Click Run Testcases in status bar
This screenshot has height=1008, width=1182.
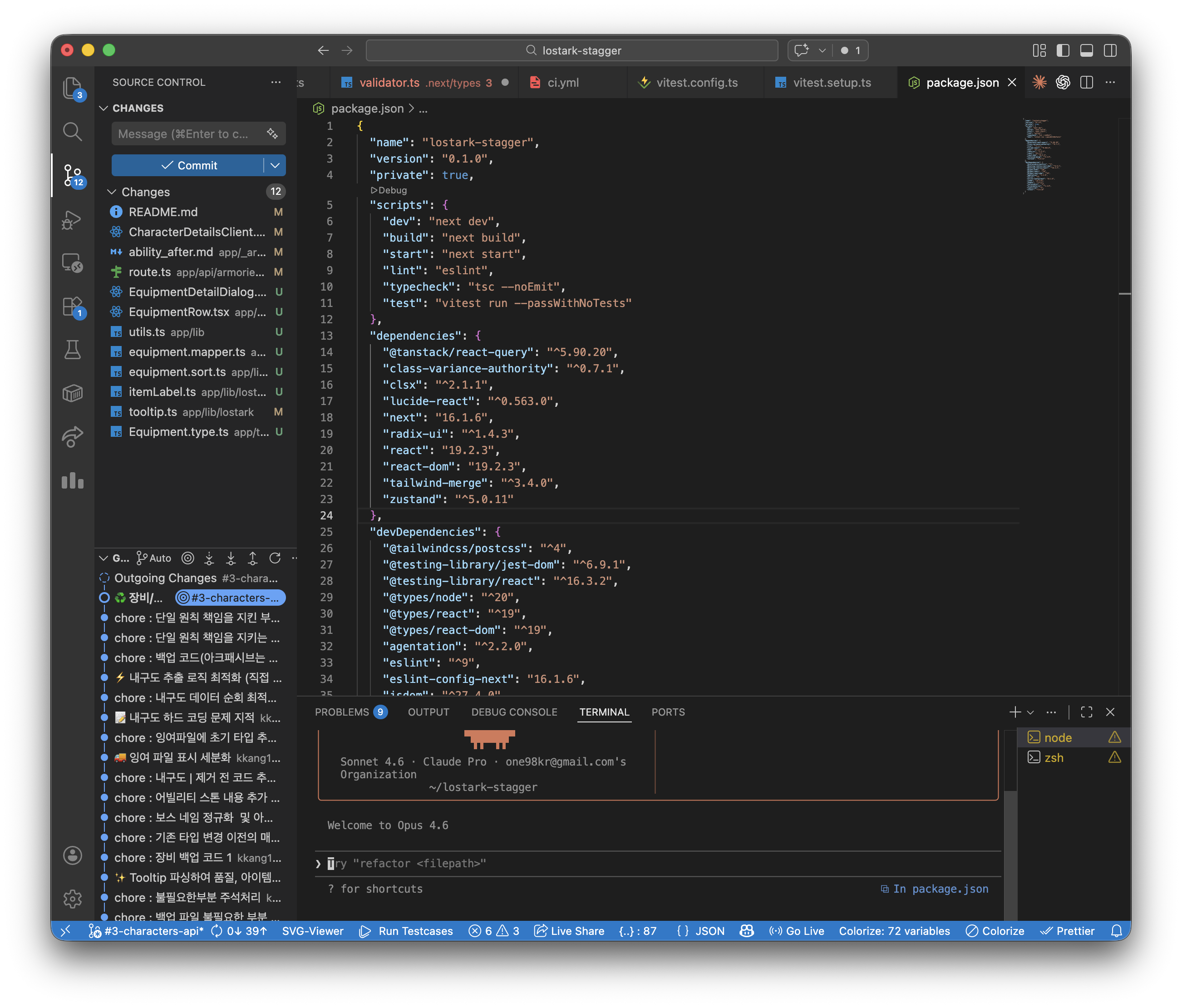406,931
